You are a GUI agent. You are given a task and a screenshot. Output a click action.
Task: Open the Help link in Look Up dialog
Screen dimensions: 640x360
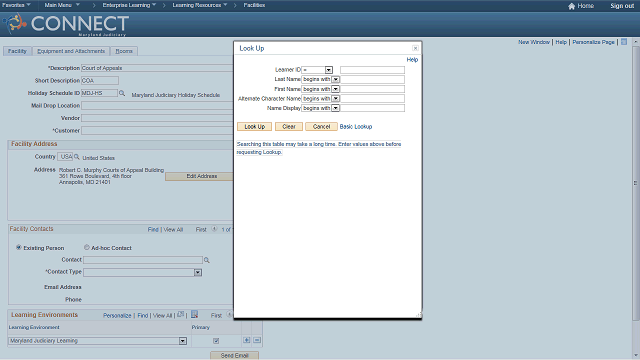[412, 60]
